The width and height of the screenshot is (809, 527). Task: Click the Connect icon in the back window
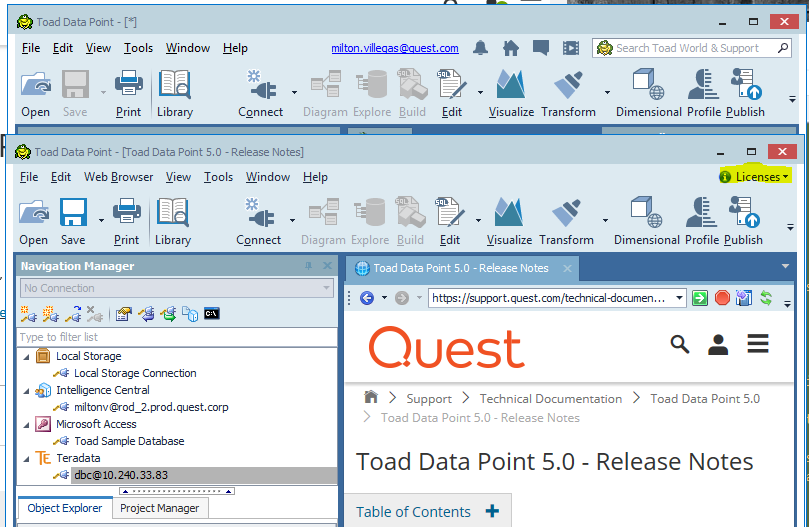(261, 85)
